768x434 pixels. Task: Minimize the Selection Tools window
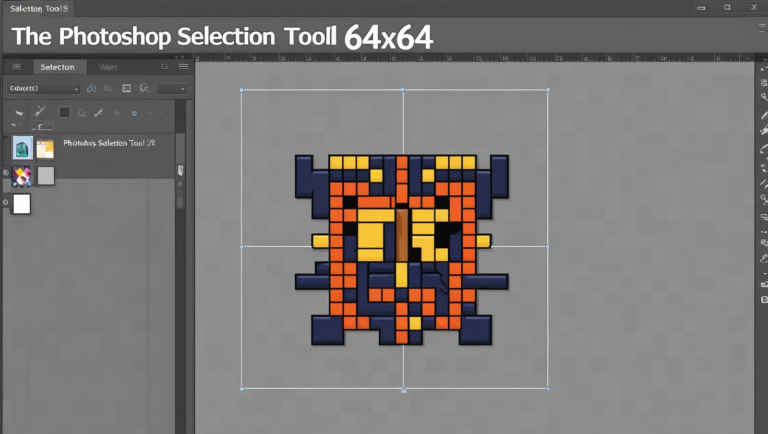[x=701, y=8]
